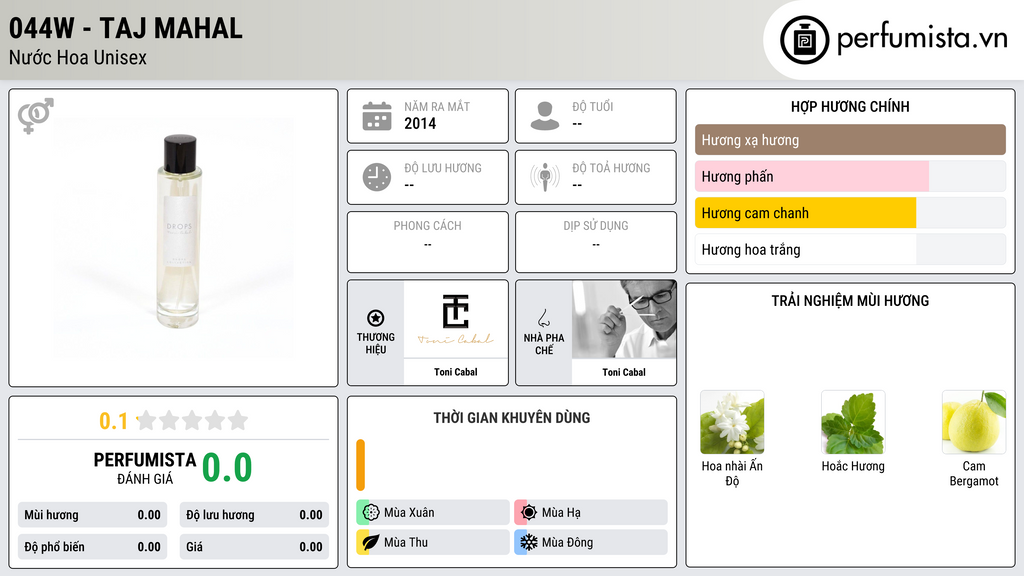Click the sillage icon beside Độ Toả Hương
The image size is (1024, 576).
click(x=545, y=177)
